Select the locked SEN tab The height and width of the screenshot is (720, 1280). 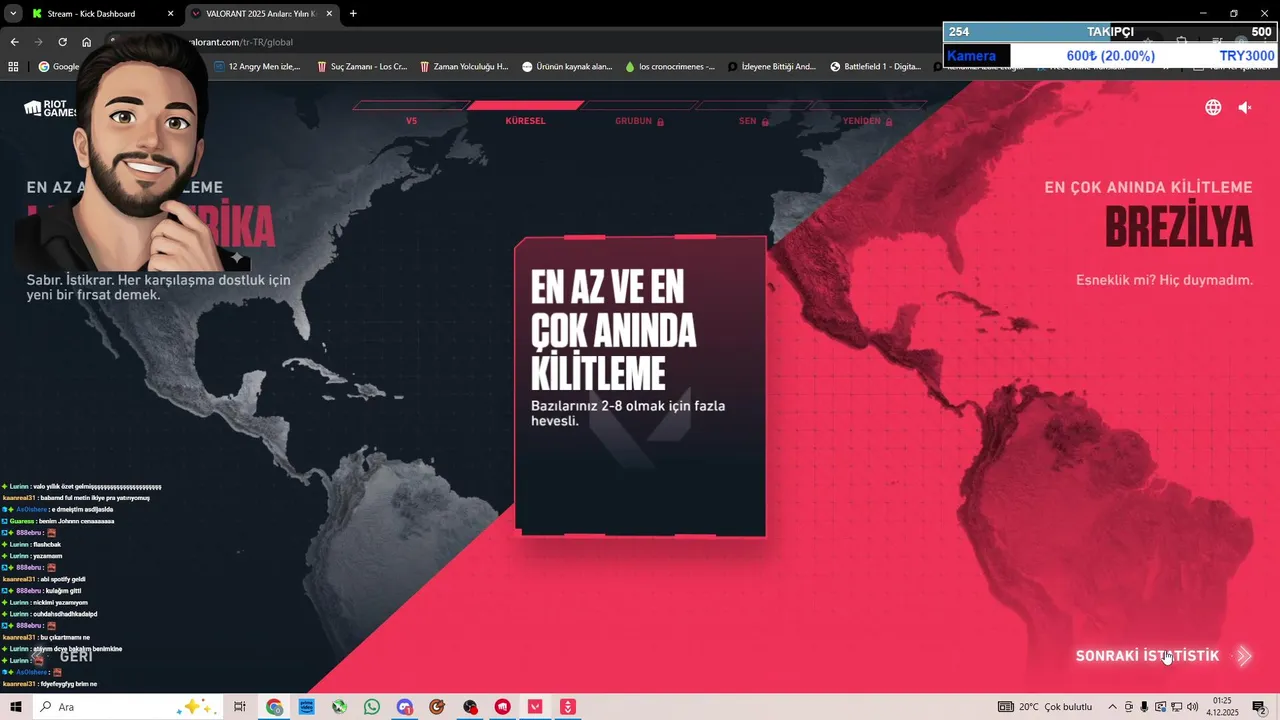point(753,121)
